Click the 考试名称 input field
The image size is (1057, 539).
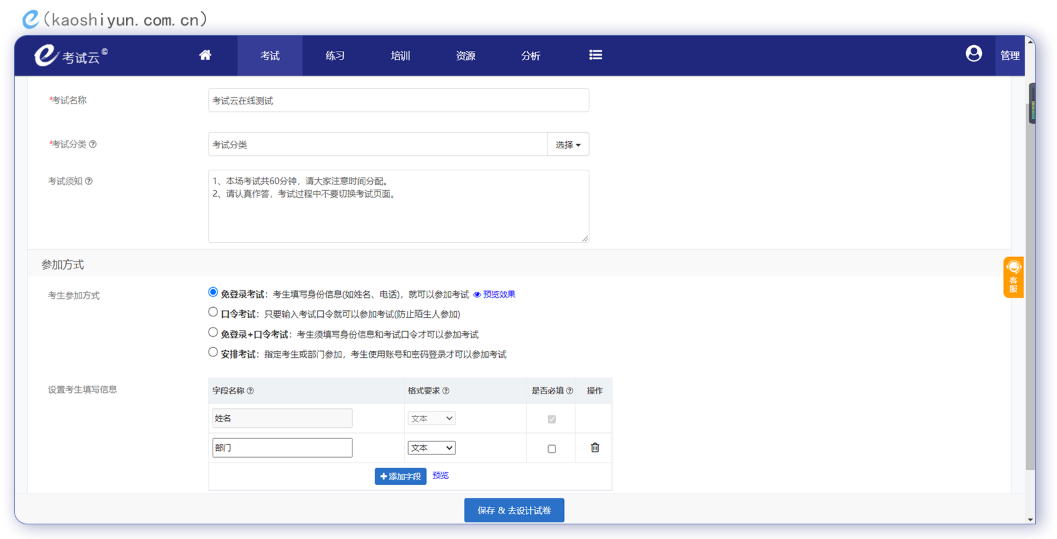(398, 101)
